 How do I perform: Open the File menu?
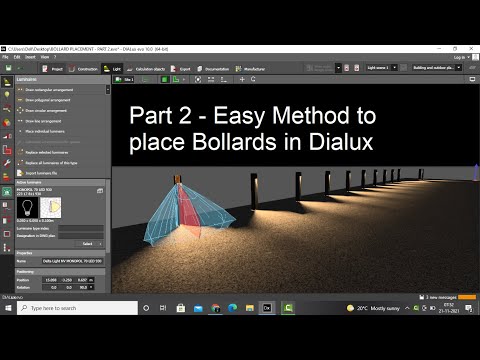(5, 57)
